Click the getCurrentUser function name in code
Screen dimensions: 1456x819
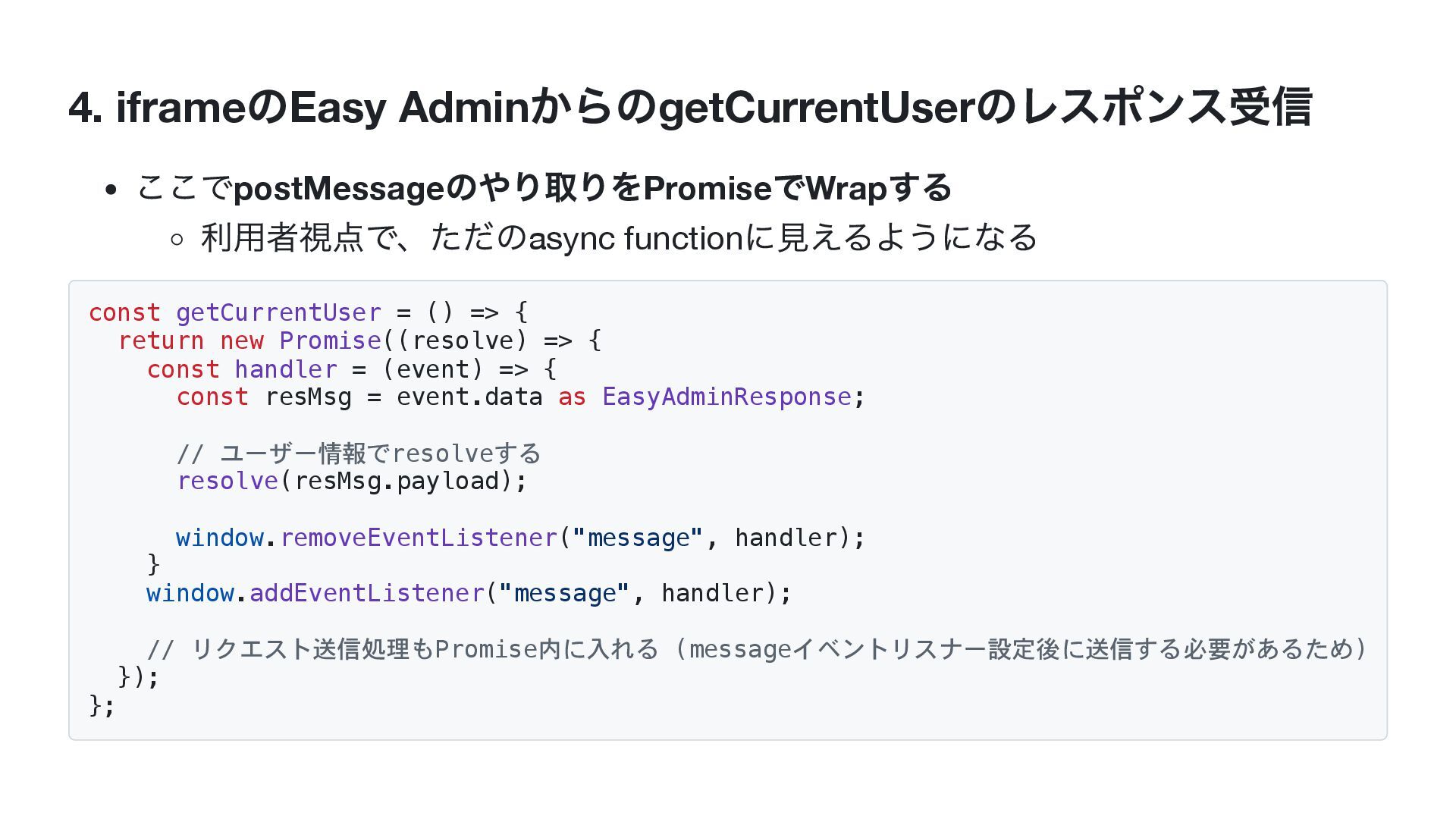pos(278,312)
